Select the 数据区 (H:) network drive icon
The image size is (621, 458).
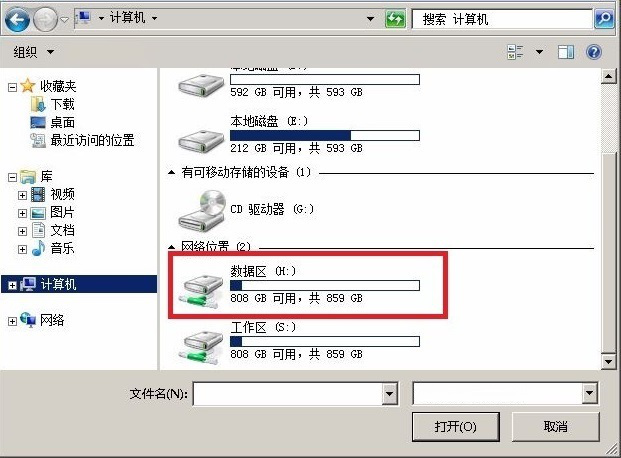[x=201, y=292]
